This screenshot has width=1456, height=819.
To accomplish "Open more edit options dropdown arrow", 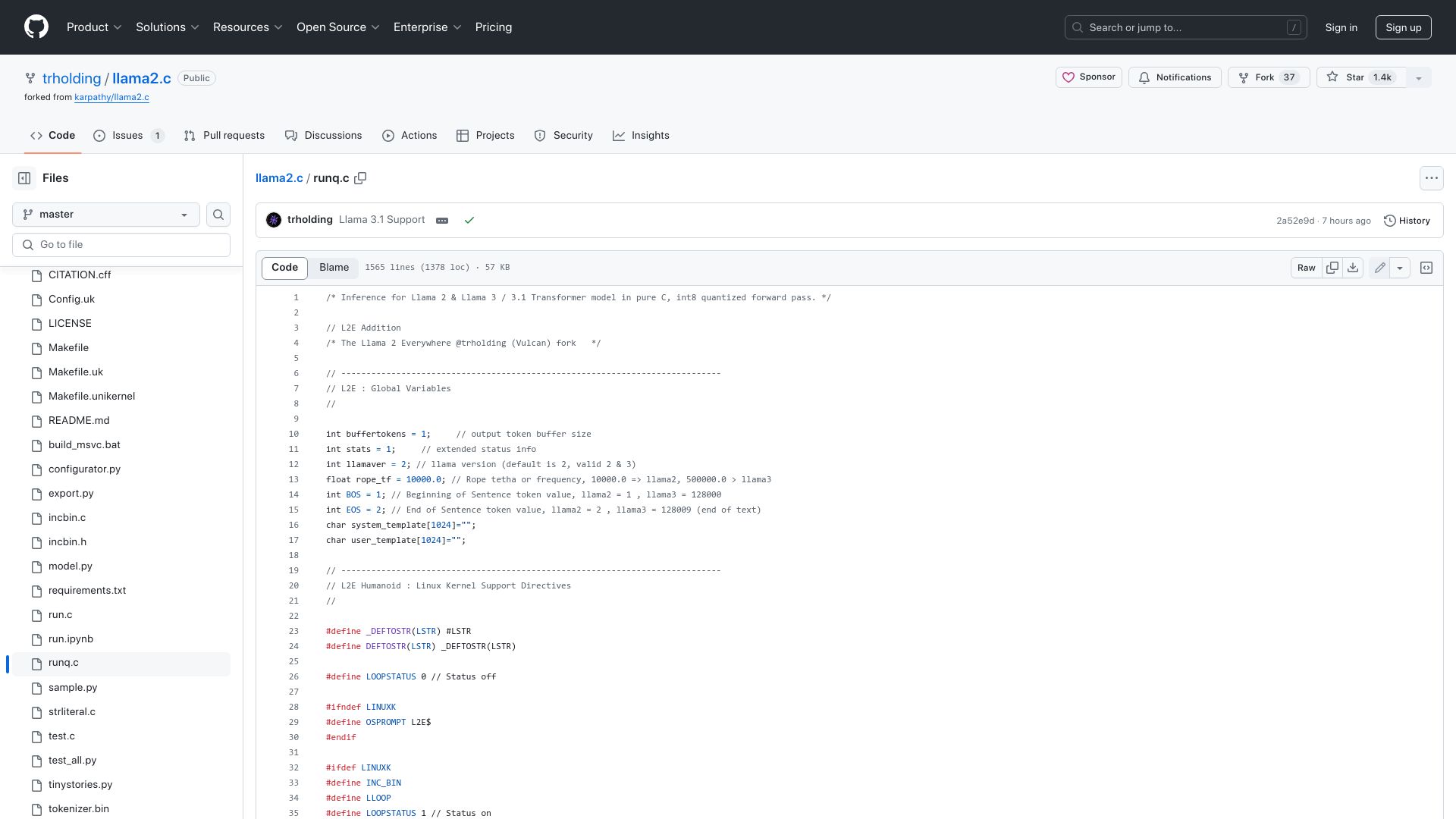I will pyautogui.click(x=1400, y=268).
